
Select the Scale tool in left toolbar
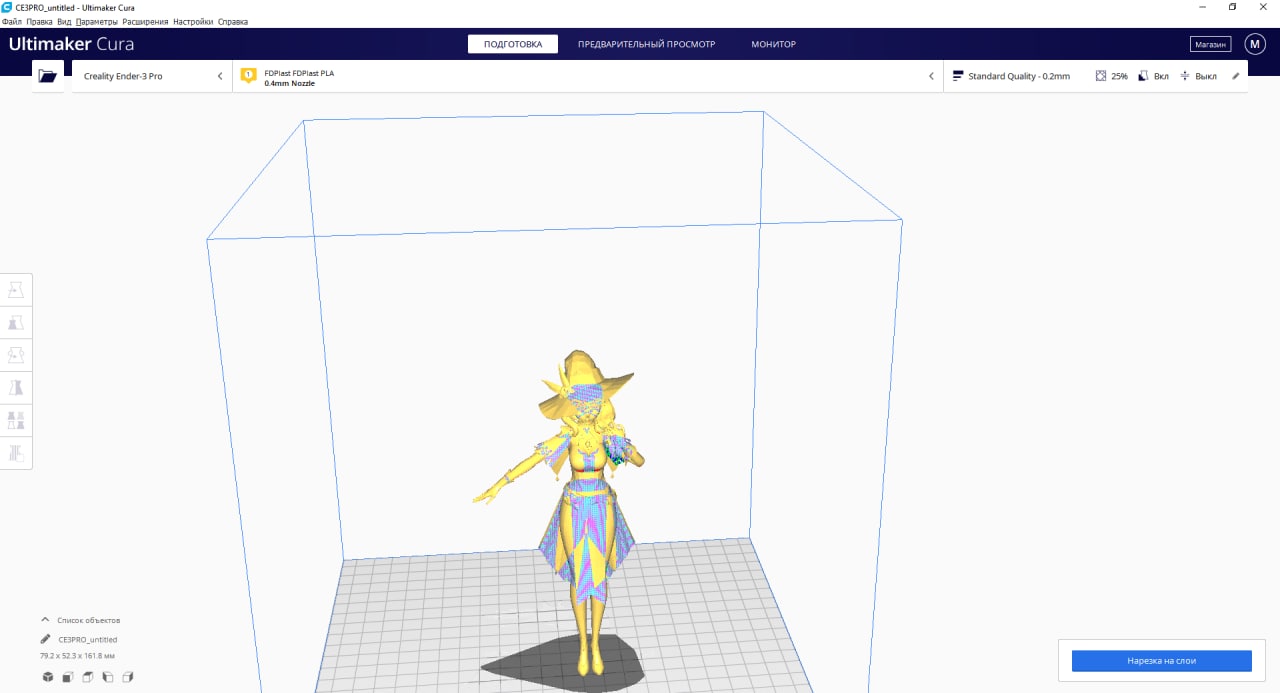coord(16,323)
